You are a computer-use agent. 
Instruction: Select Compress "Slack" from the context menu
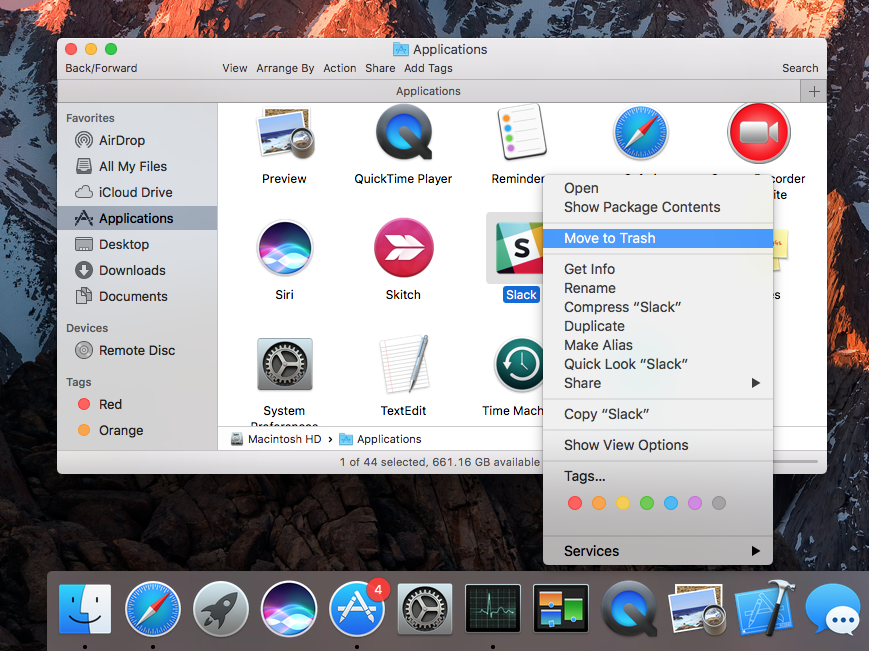tap(622, 307)
